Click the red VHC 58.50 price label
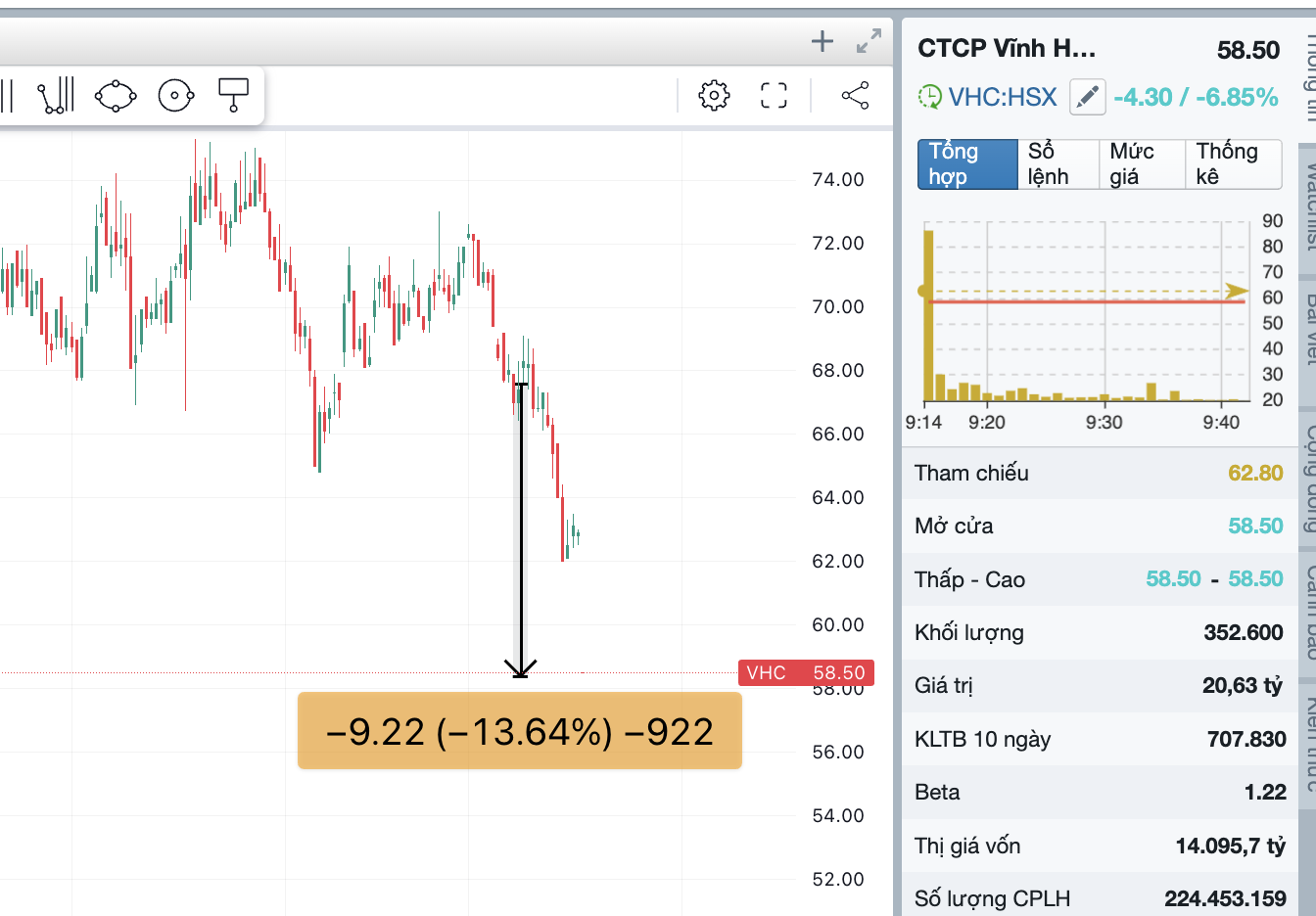Image resolution: width=1316 pixels, height=916 pixels. tap(806, 673)
